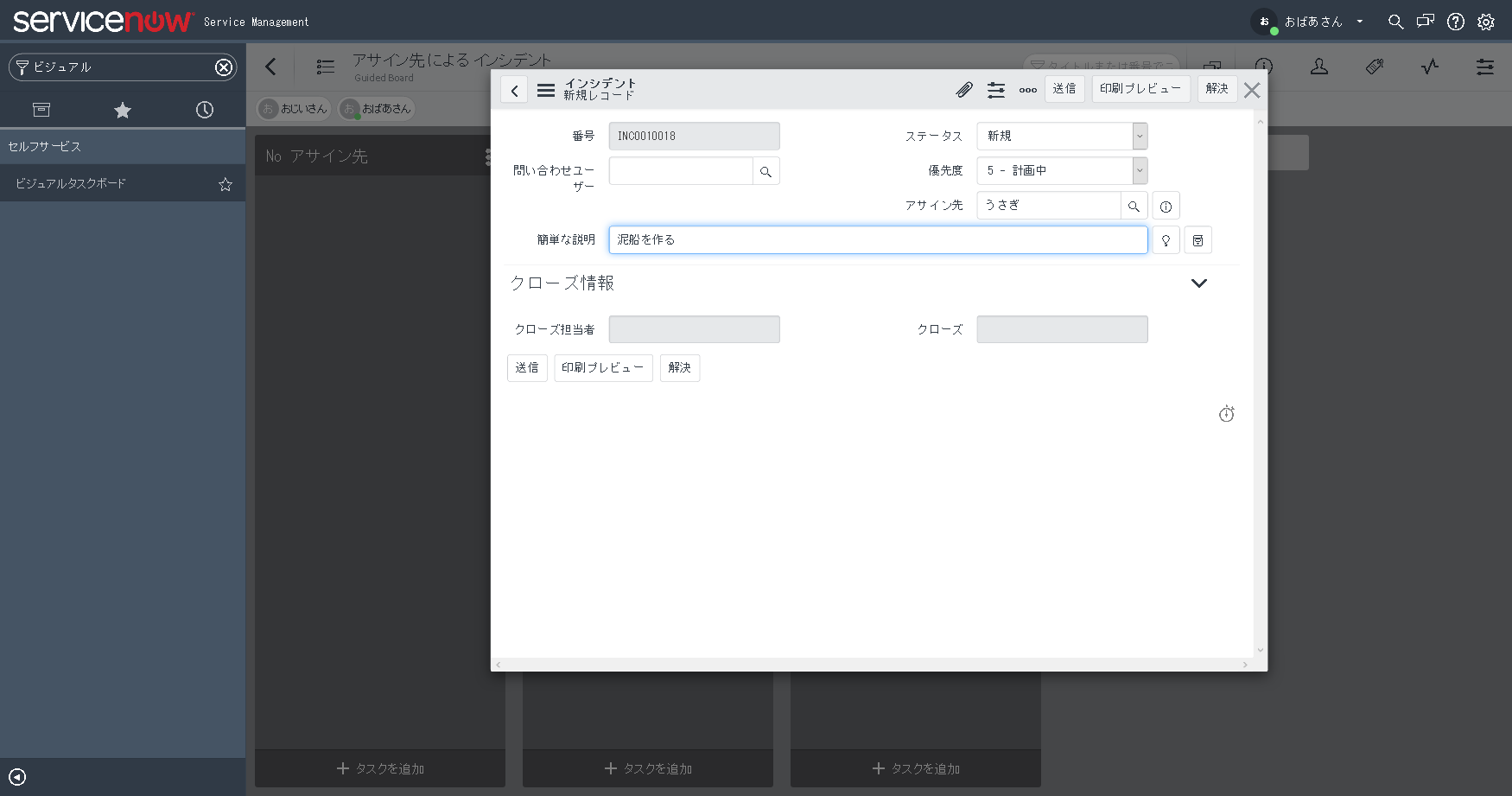This screenshot has height=796, width=1512.
Task: Open personalize form settings icon in dialog toolbar
Action: pos(995,89)
